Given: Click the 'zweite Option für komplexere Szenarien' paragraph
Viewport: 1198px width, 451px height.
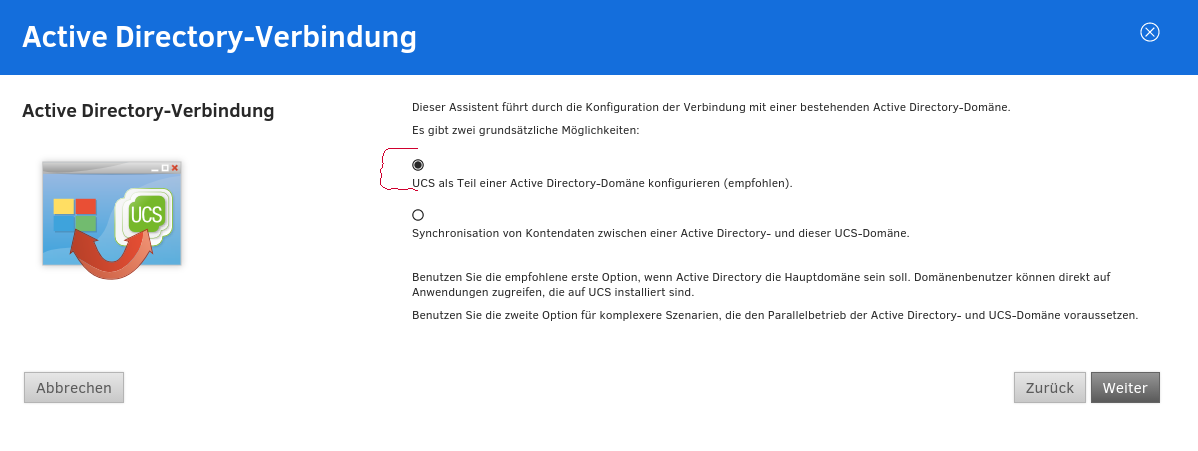Looking at the screenshot, I should tap(775, 316).
